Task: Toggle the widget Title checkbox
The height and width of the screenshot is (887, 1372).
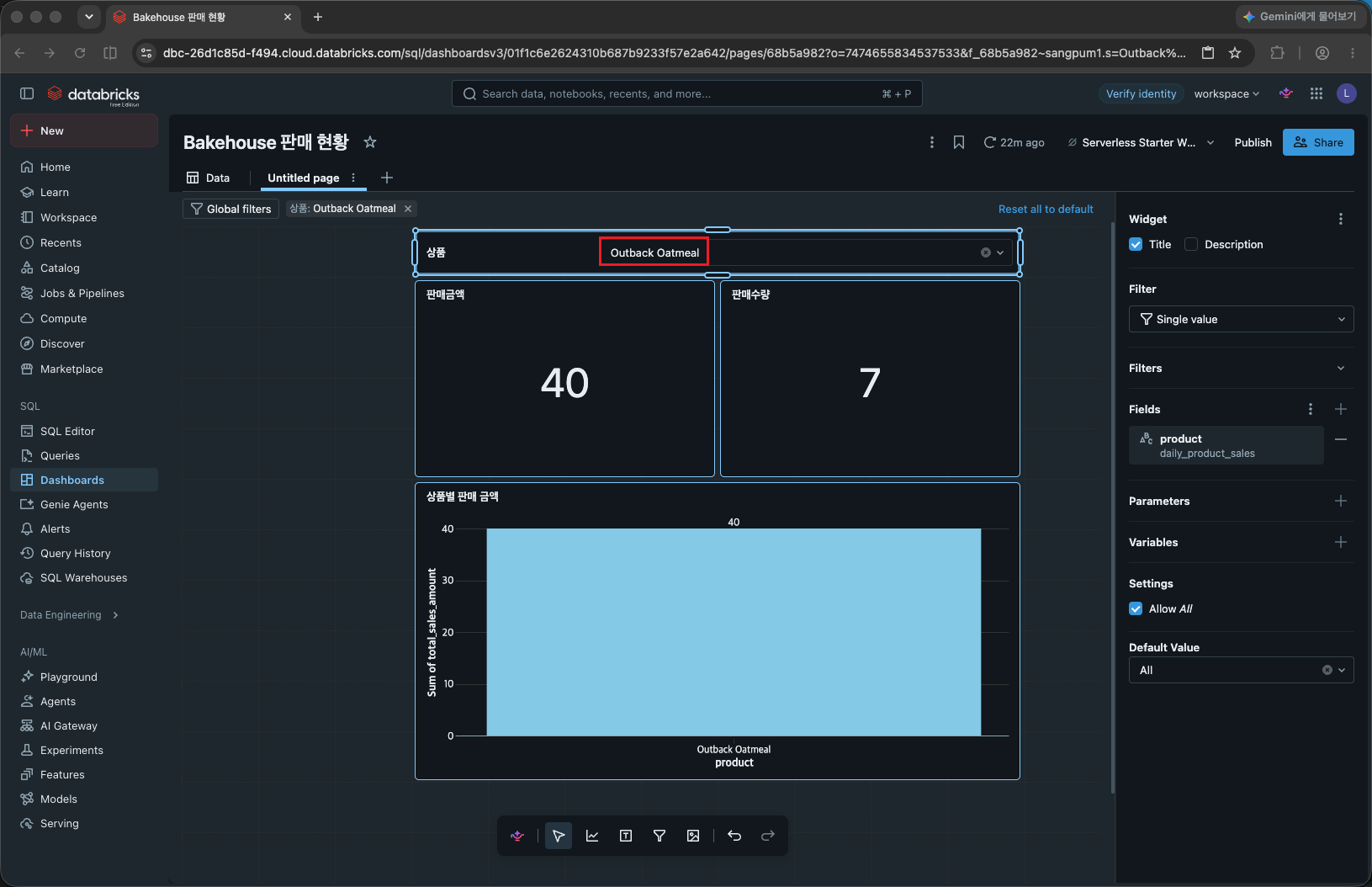Action: coord(1136,244)
